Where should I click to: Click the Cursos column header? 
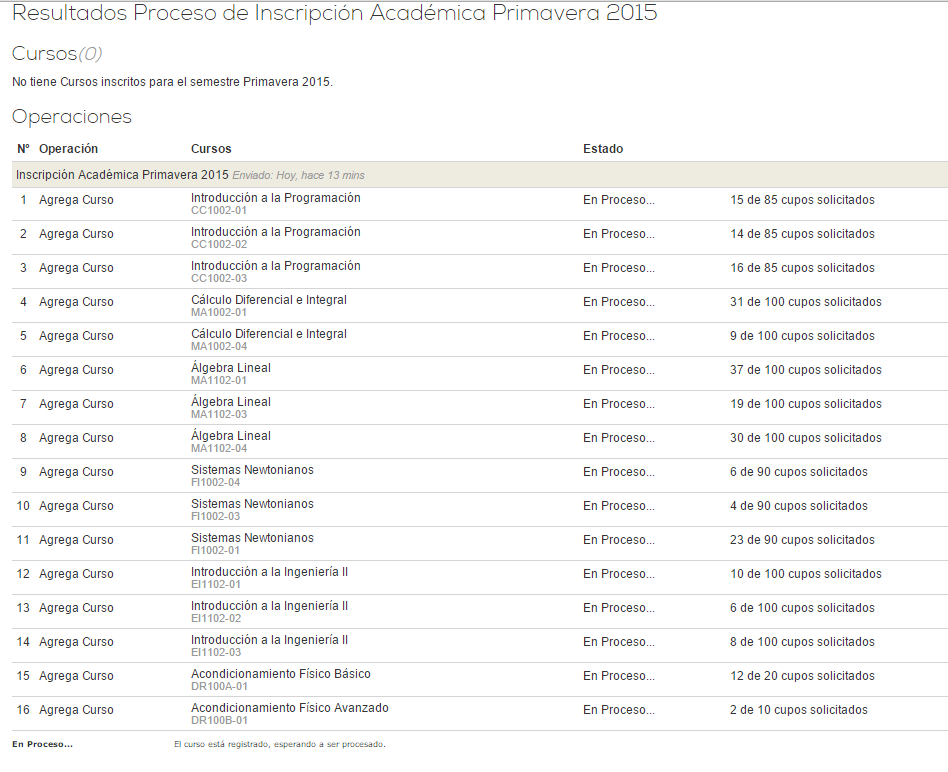[211, 149]
